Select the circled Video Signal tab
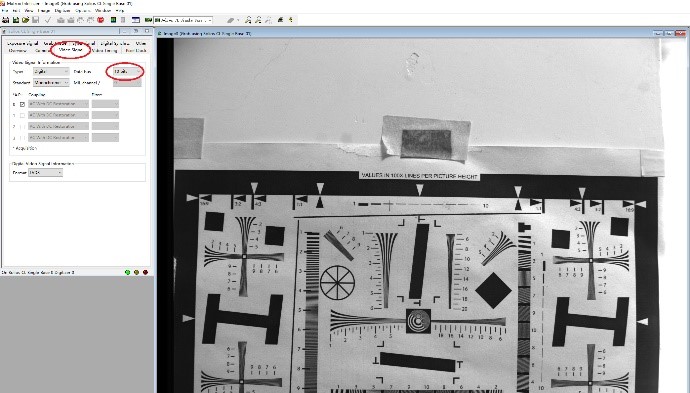This screenshot has height=393, width=690. (x=70, y=50)
